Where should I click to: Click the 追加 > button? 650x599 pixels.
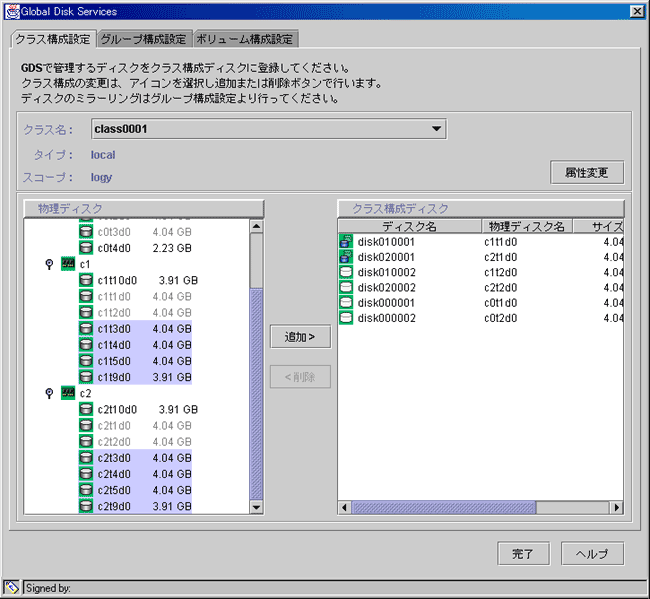tap(300, 337)
